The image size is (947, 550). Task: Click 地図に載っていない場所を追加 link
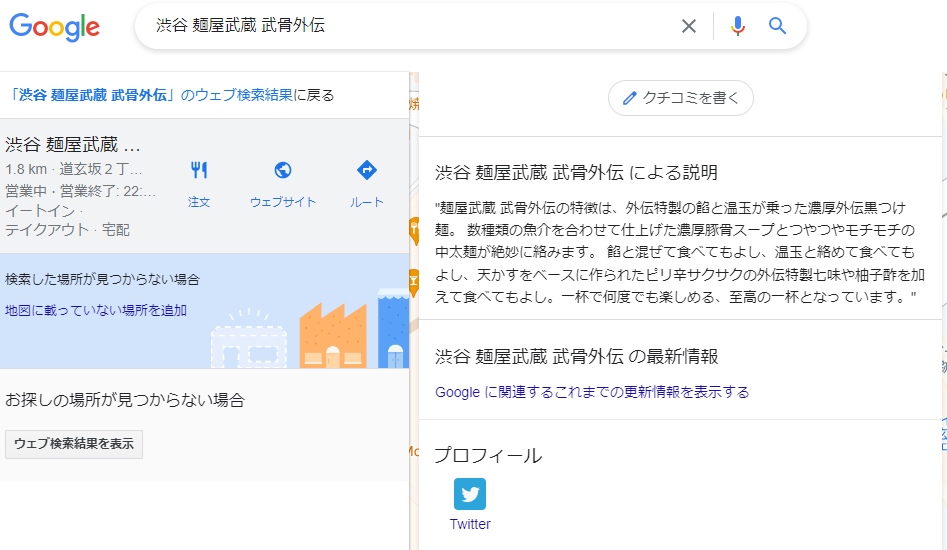pos(96,310)
